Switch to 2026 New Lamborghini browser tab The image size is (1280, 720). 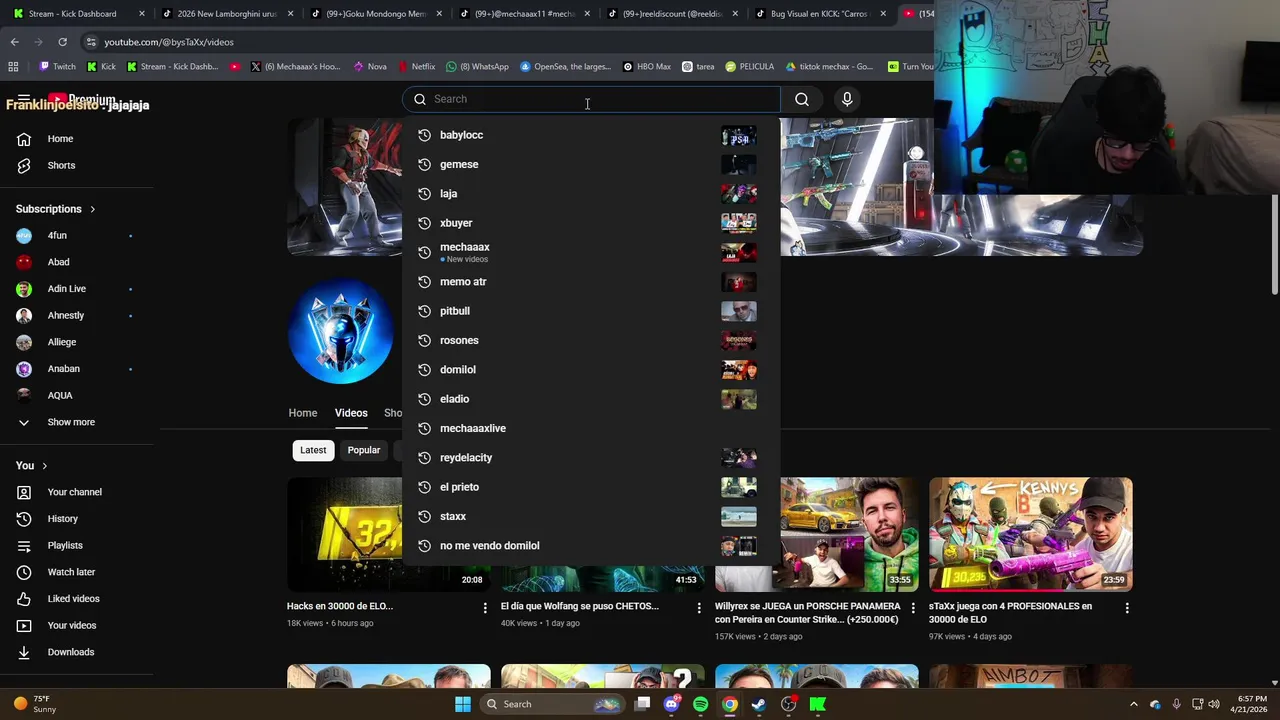click(x=227, y=14)
